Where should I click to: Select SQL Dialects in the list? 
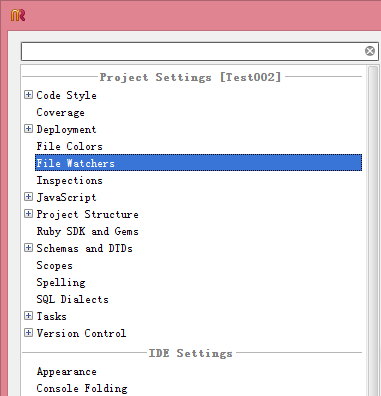72,299
